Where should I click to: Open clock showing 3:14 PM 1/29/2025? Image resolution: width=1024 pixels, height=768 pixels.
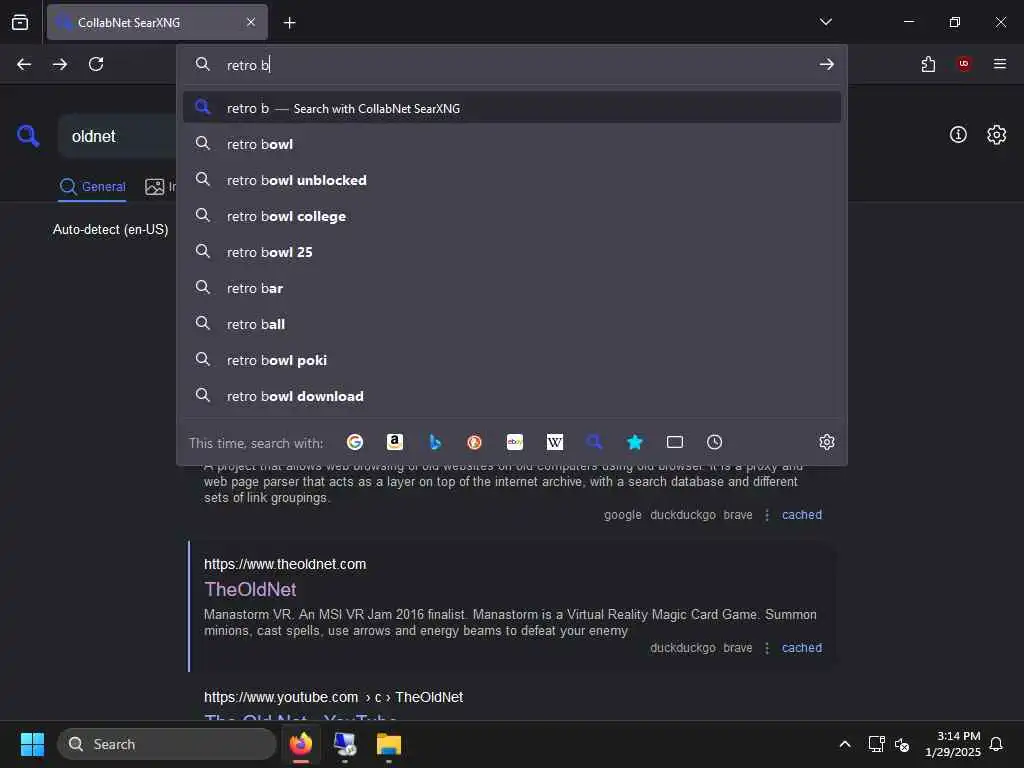953,744
